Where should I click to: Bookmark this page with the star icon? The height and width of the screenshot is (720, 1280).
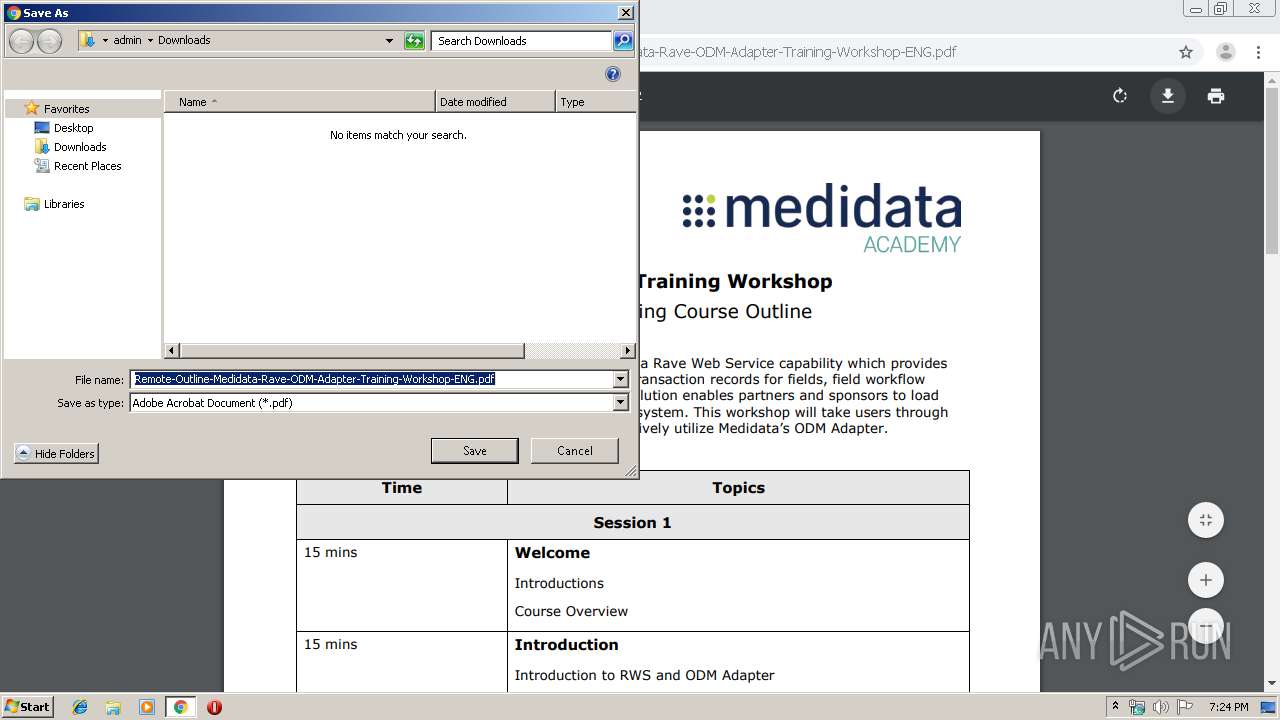coord(1186,52)
